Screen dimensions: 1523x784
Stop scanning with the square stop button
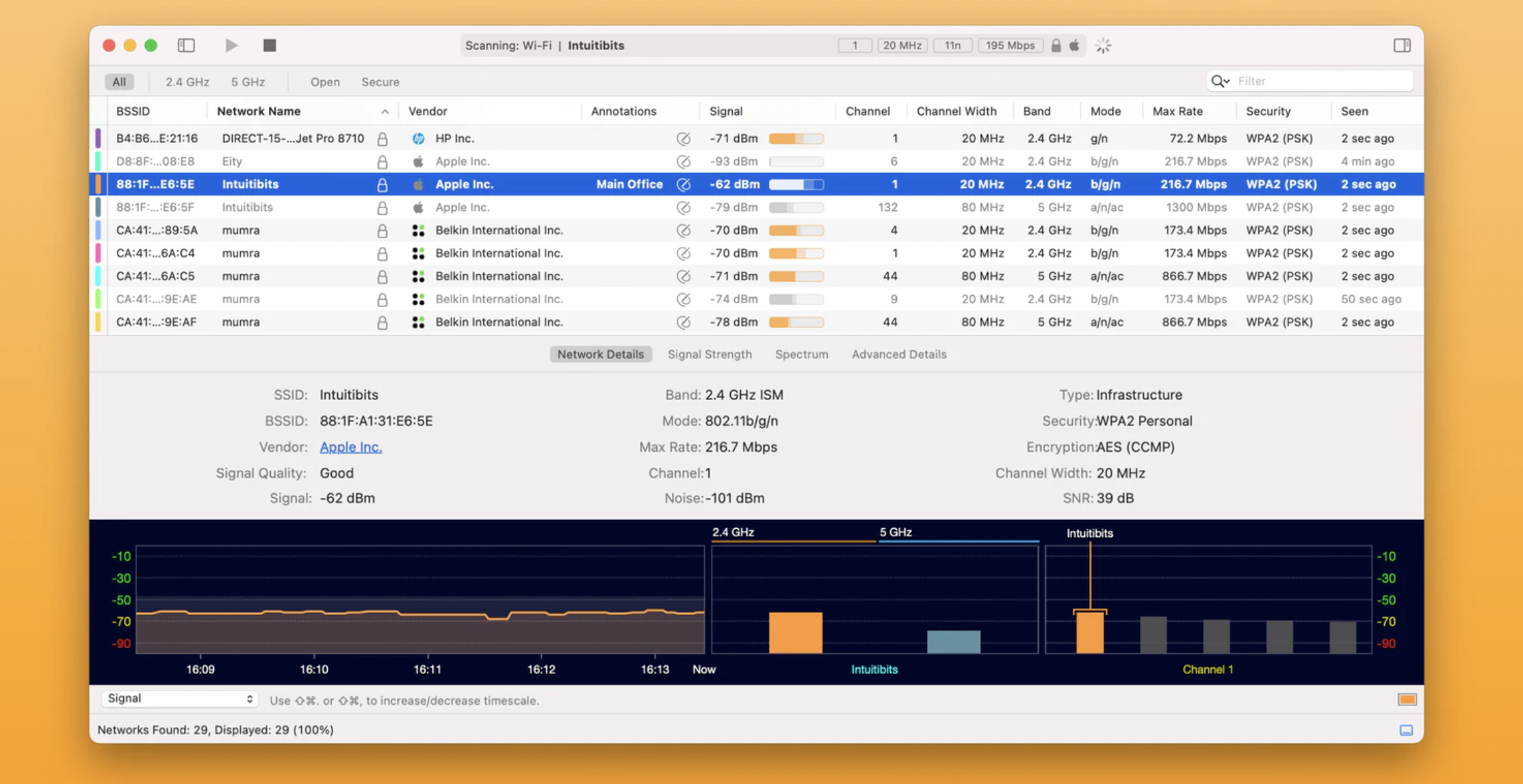point(270,45)
